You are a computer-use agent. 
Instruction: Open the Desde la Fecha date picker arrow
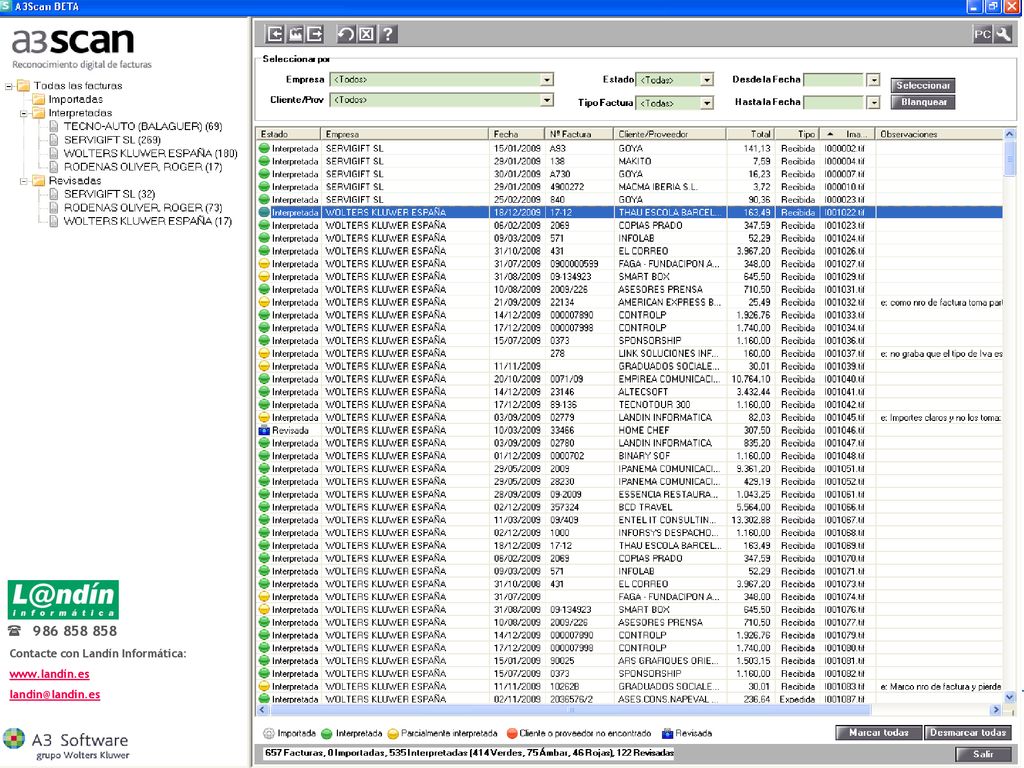[873, 80]
